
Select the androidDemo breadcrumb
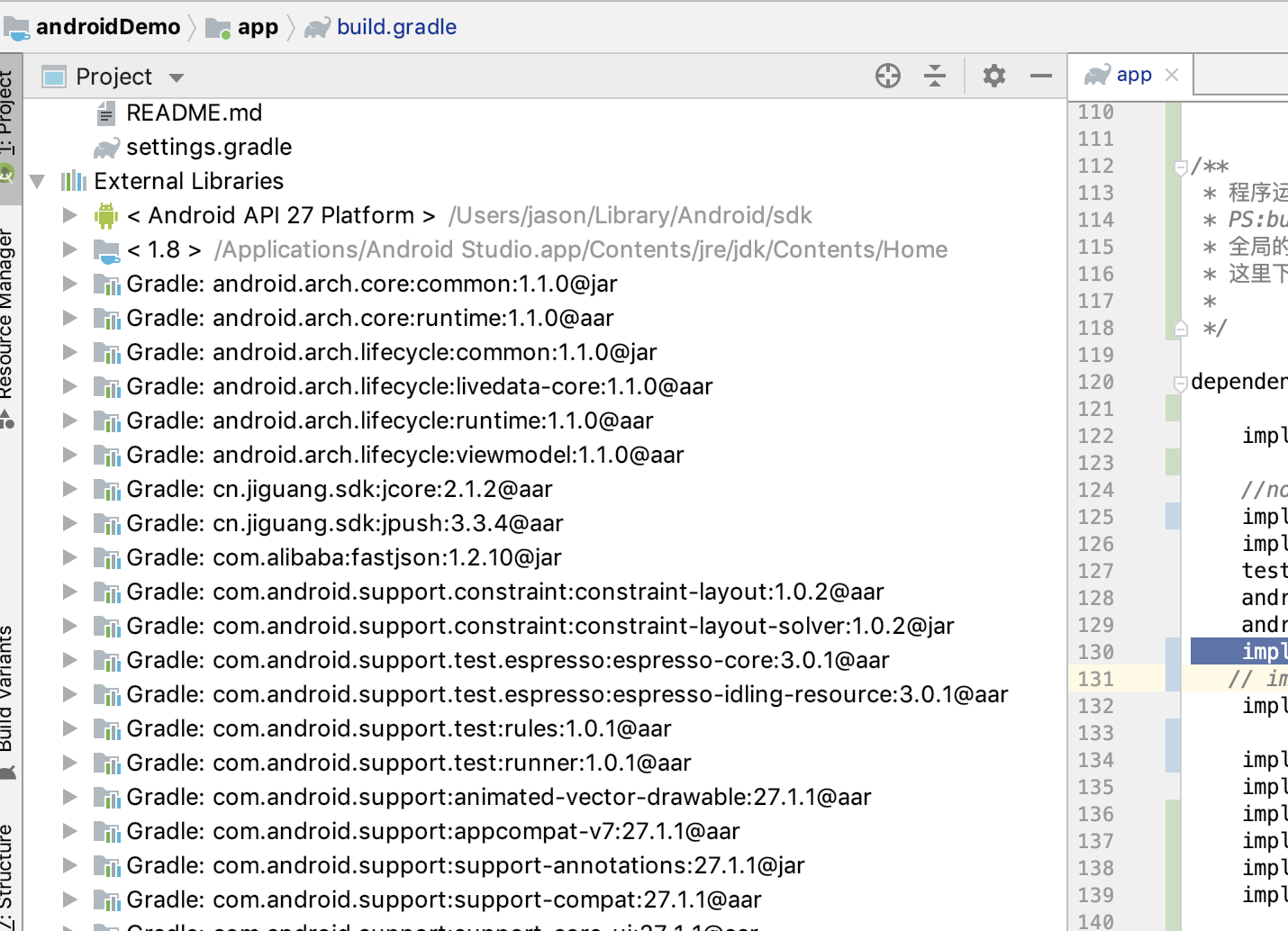coord(92,27)
